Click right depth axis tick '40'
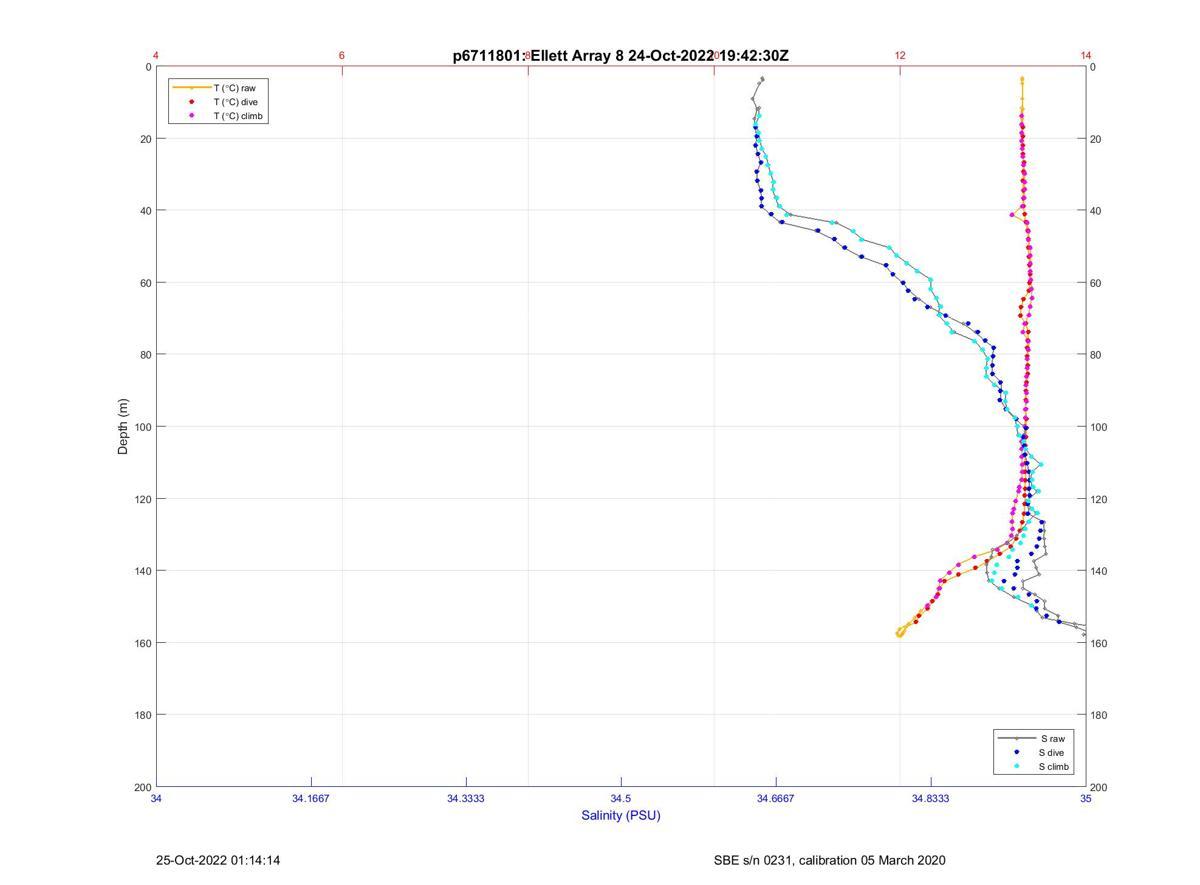This screenshot has width=1200, height=885. [1097, 211]
